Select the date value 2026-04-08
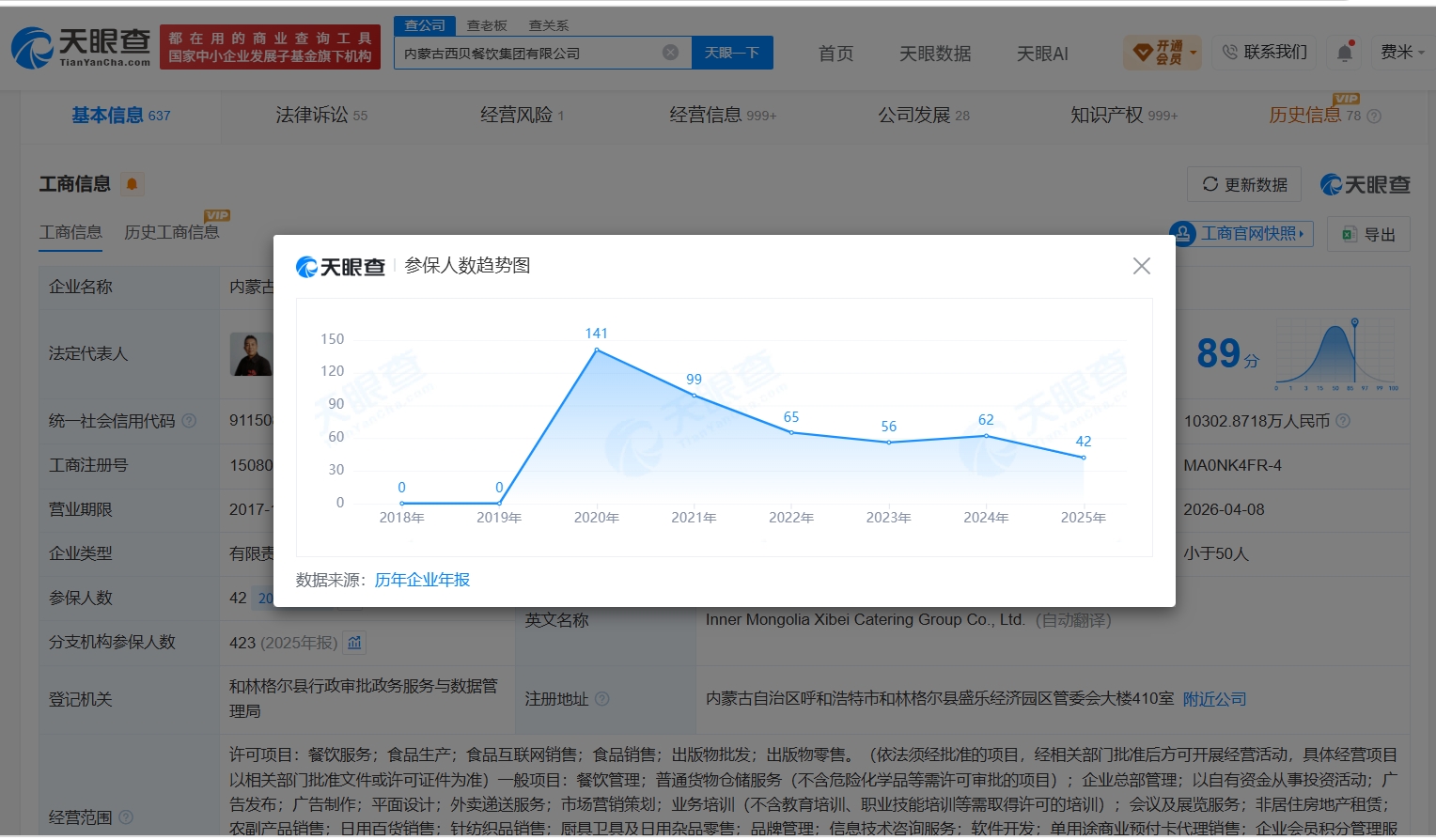 (x=1224, y=509)
